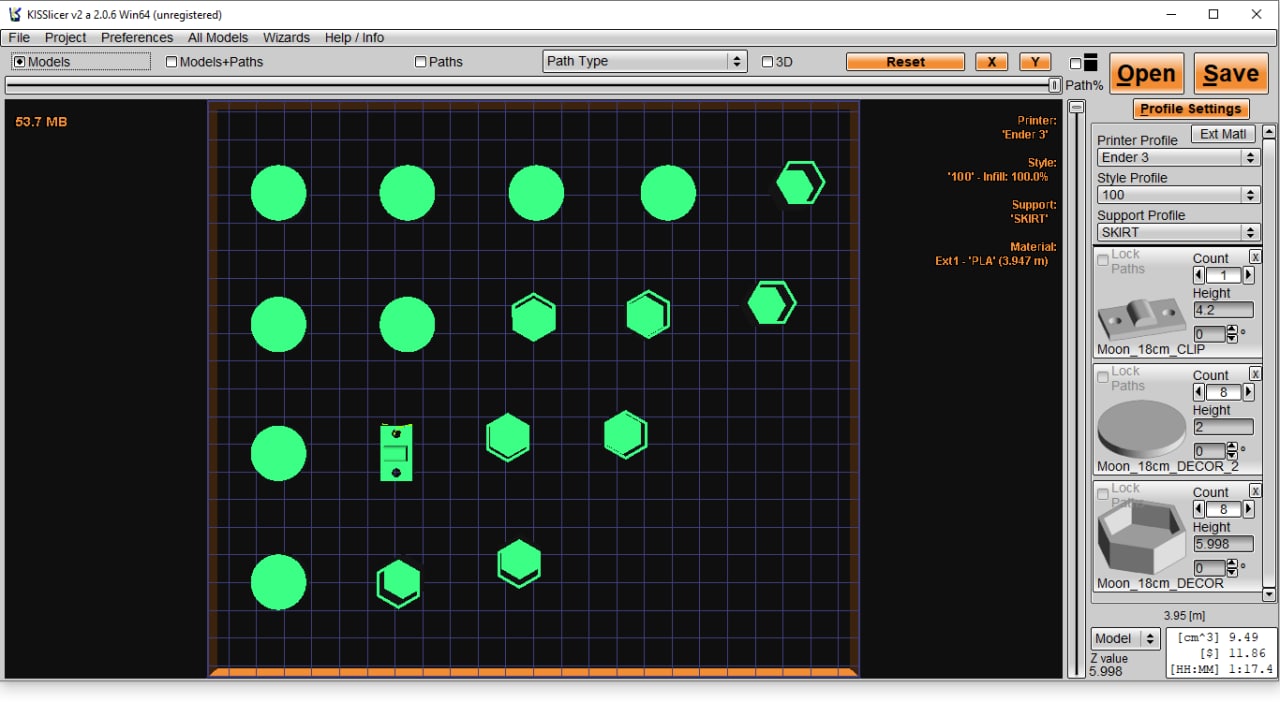Open the File menu
This screenshot has height=702, width=1280.
coord(19,37)
